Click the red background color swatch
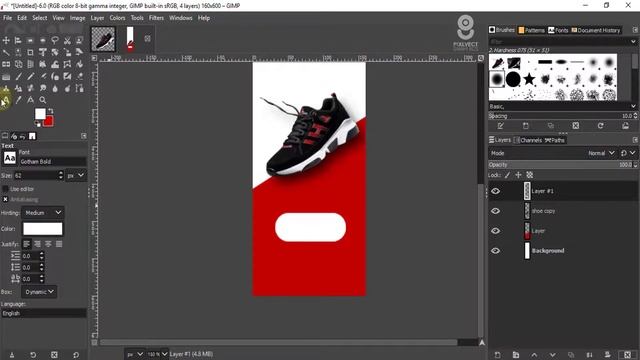Image resolution: width=640 pixels, height=360 pixels. point(49,121)
